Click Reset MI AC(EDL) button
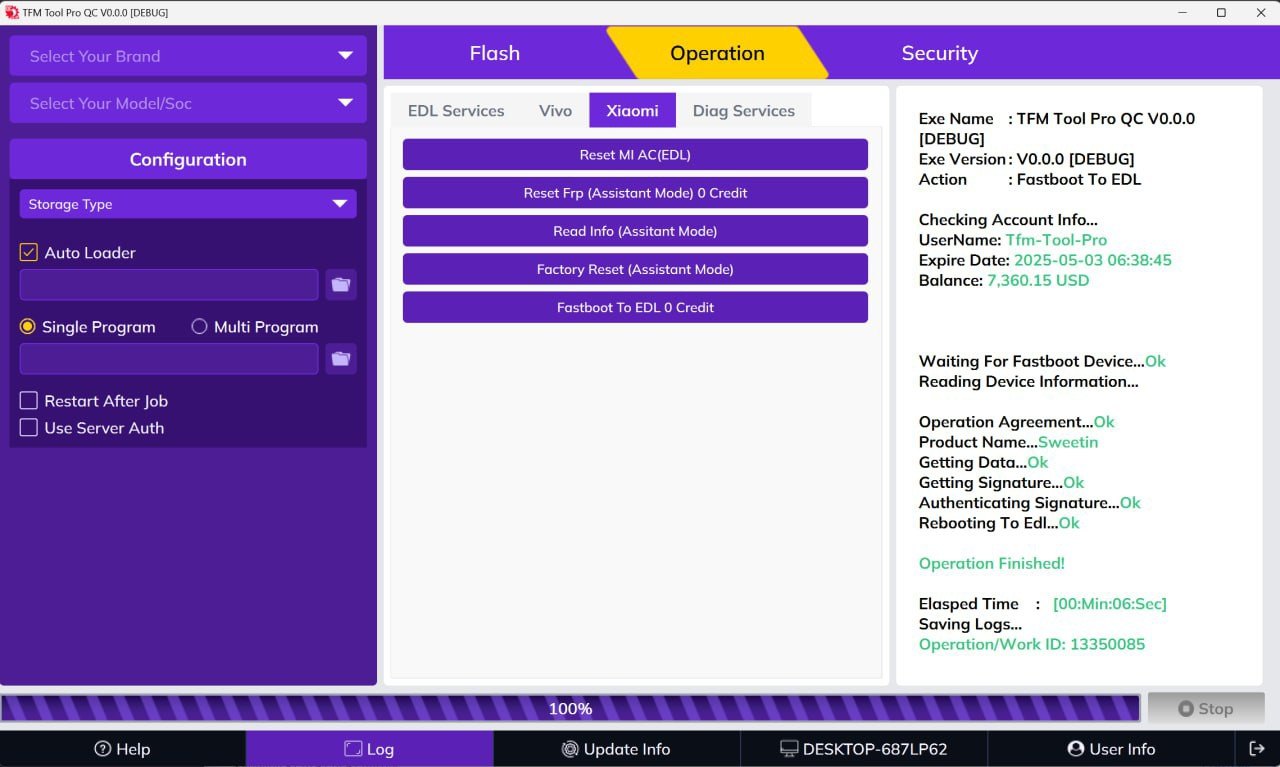Image resolution: width=1280 pixels, height=767 pixels. point(635,155)
